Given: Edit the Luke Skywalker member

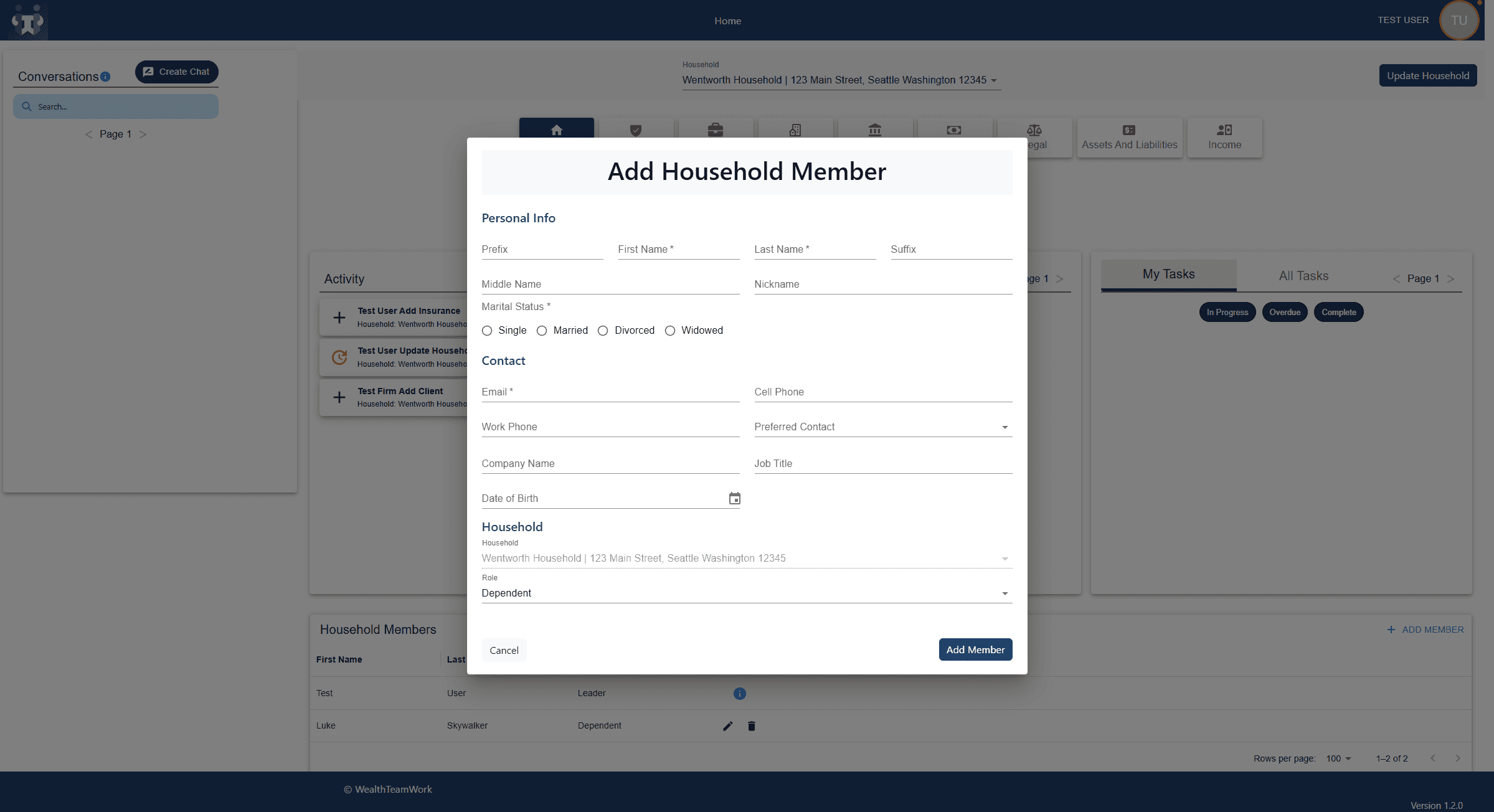Looking at the screenshot, I should click(728, 726).
